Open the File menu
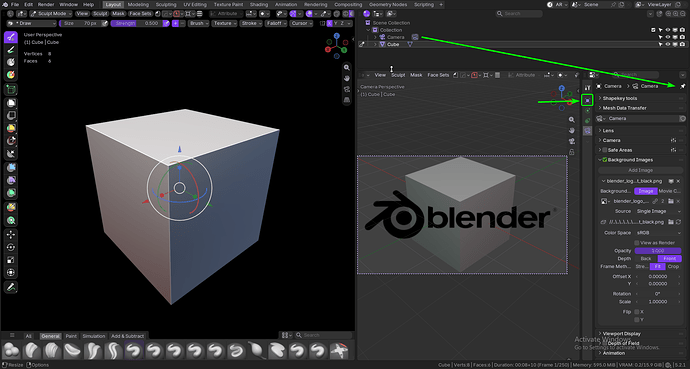 pyautogui.click(x=15, y=4)
